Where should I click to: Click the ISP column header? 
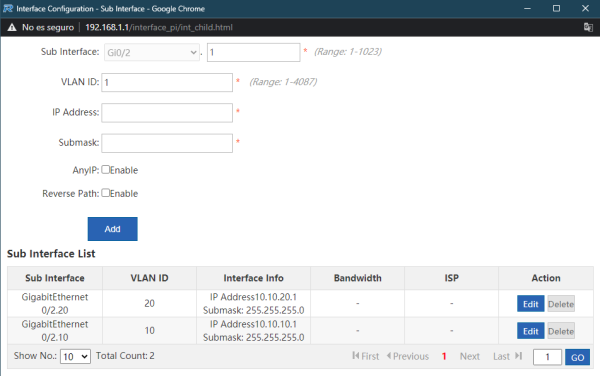click(452, 278)
